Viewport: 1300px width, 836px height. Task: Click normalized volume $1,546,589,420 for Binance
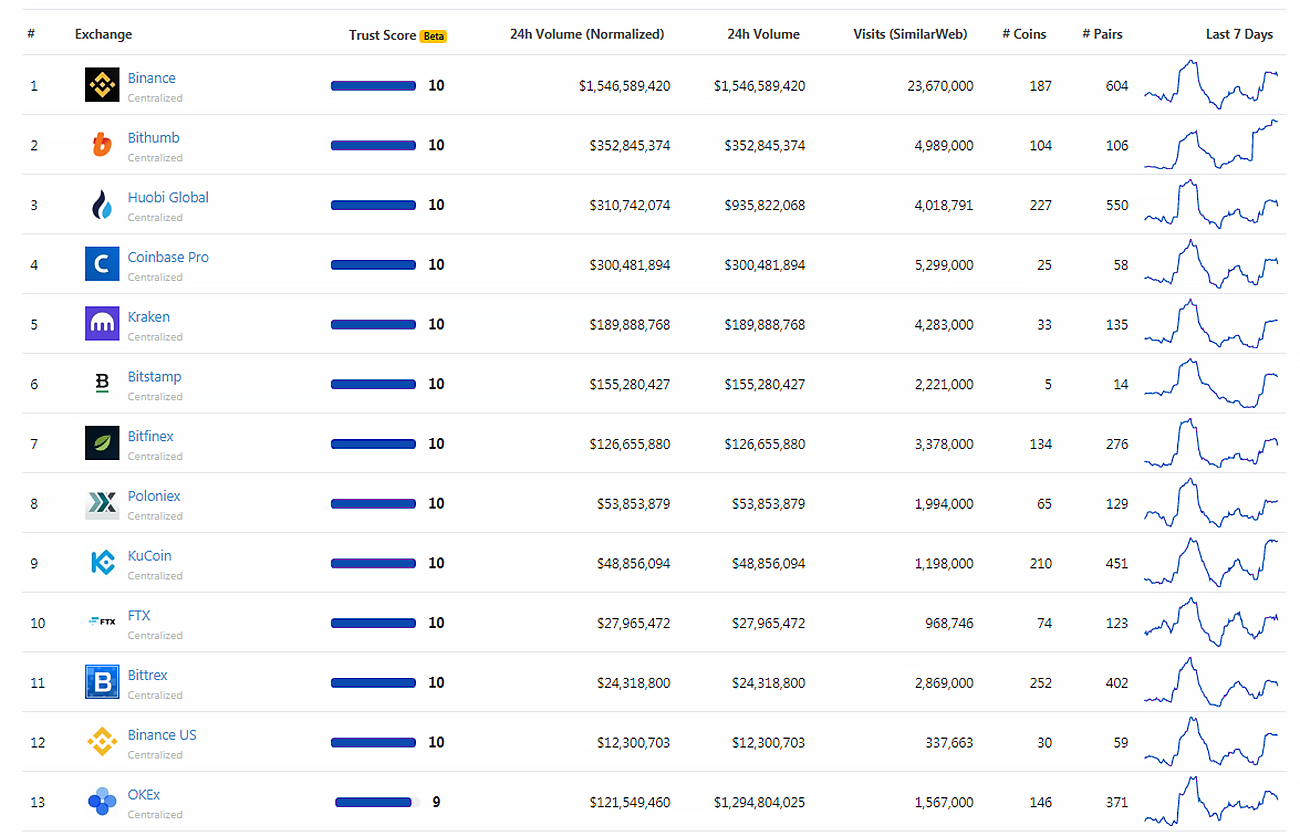click(625, 86)
